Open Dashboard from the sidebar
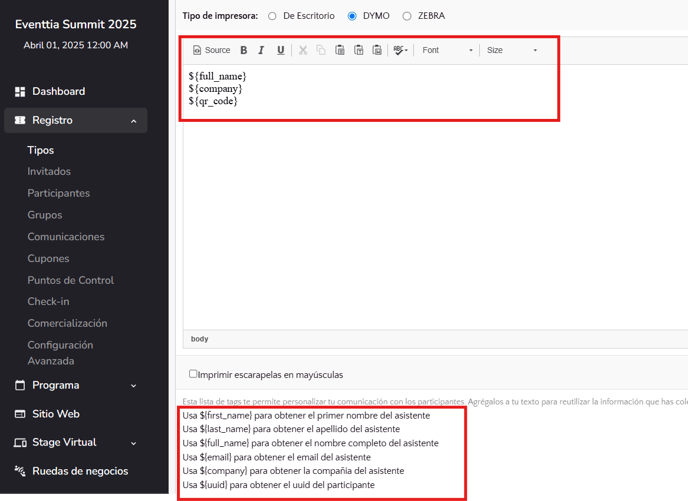Screen dimensions: 688x501 pos(58,91)
